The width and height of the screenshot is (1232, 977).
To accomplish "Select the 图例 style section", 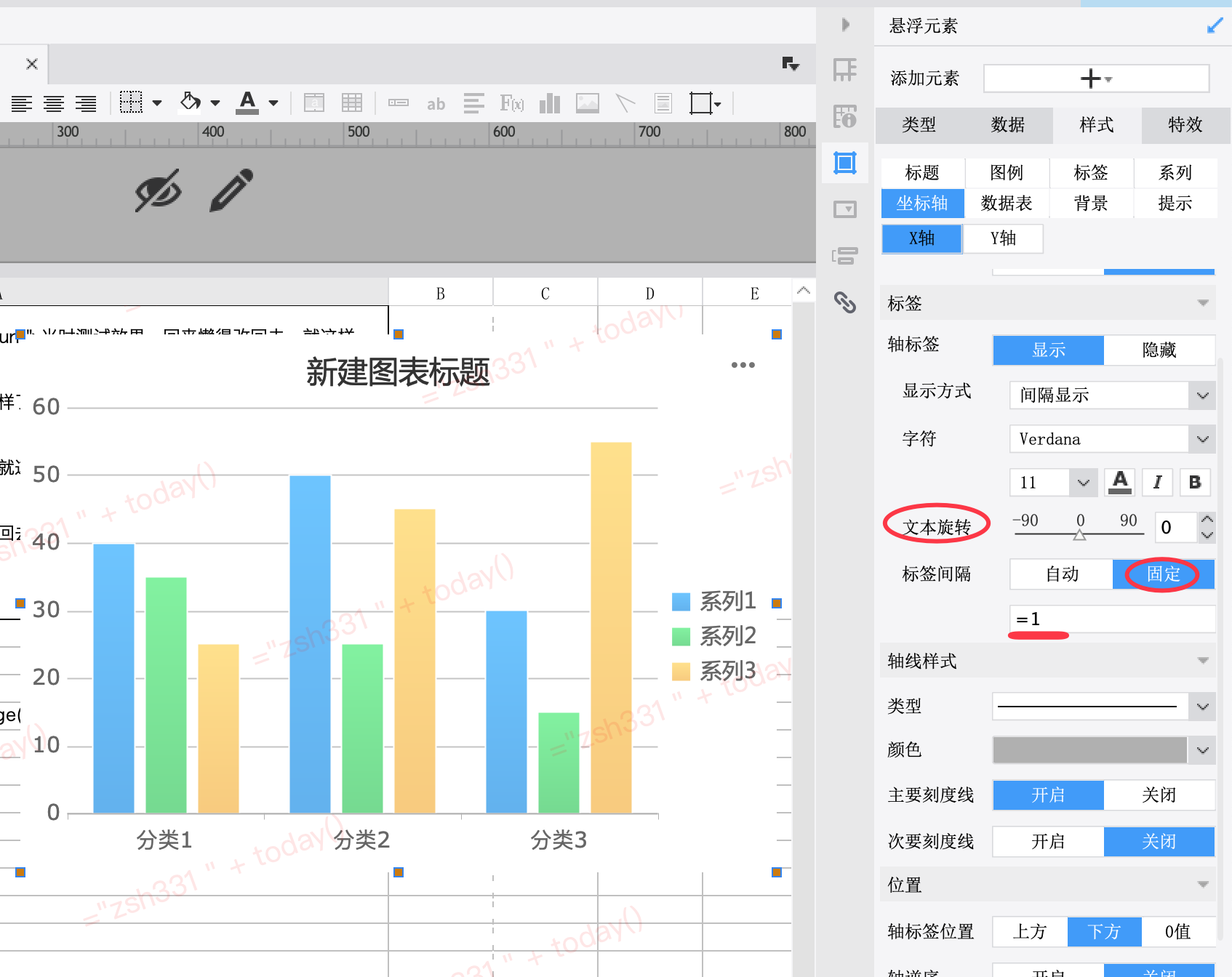I will coord(1007,173).
